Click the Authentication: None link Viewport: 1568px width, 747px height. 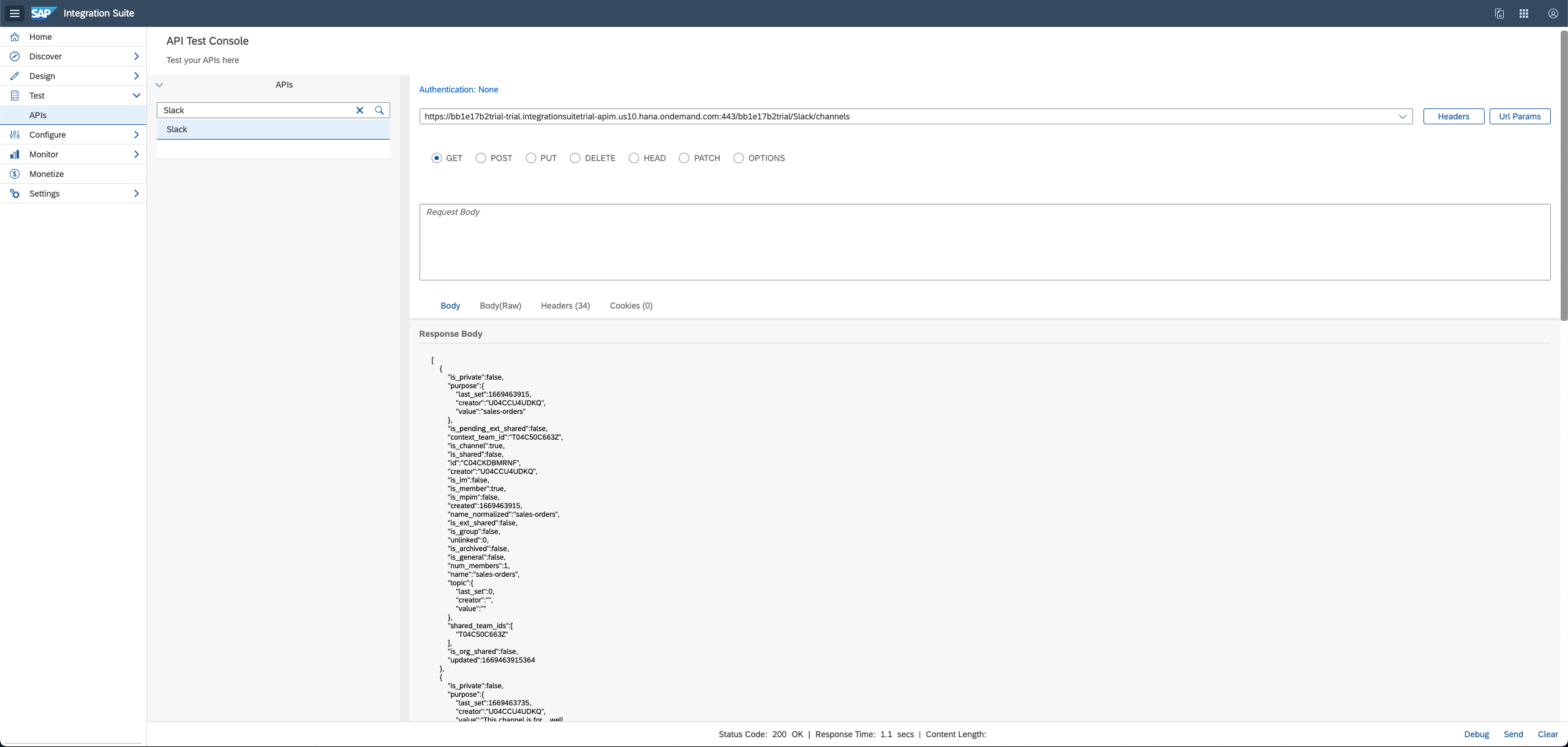click(459, 89)
